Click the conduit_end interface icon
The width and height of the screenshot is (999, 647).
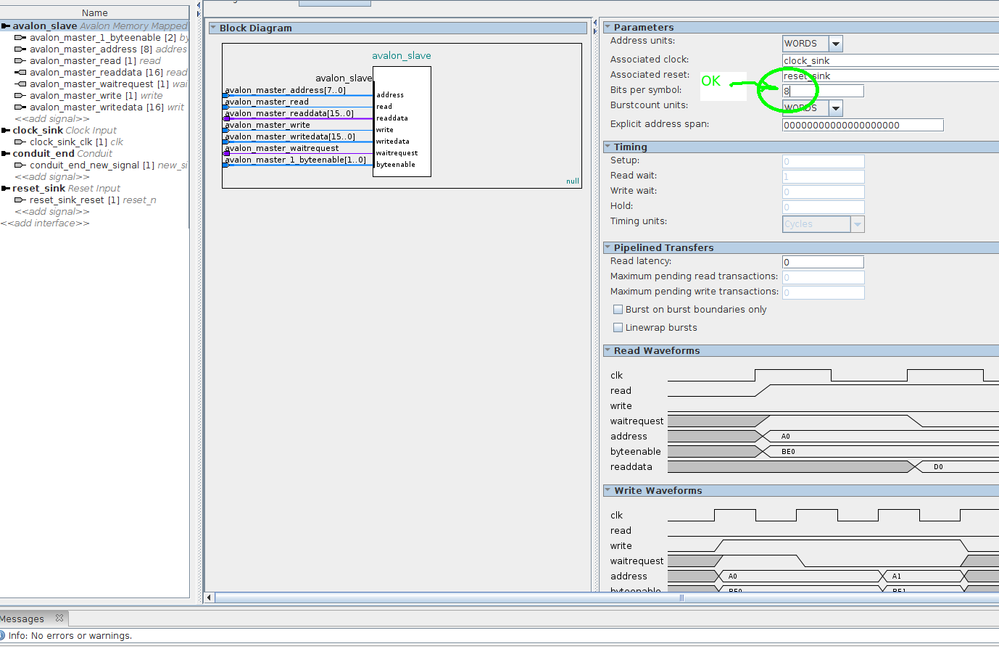(x=5, y=154)
